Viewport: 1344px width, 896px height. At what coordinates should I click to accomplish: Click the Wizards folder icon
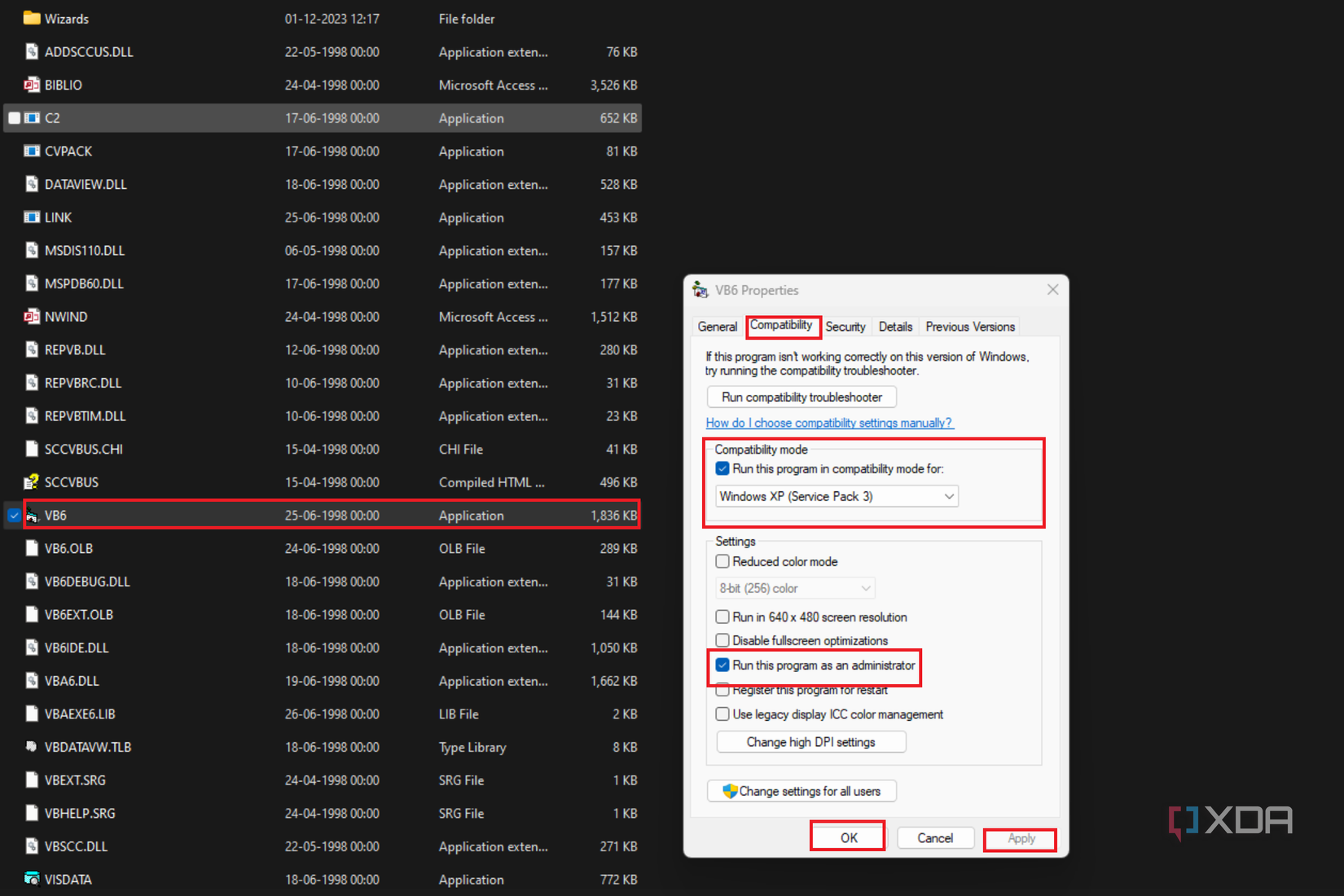(31, 18)
